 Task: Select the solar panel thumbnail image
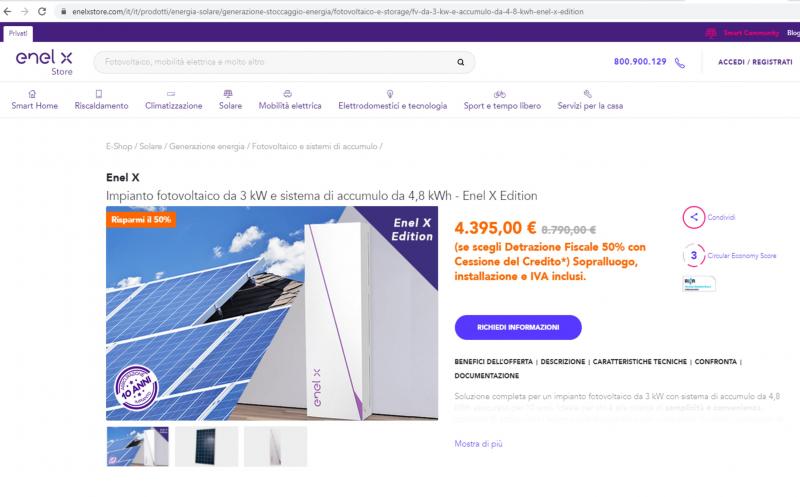pos(206,446)
